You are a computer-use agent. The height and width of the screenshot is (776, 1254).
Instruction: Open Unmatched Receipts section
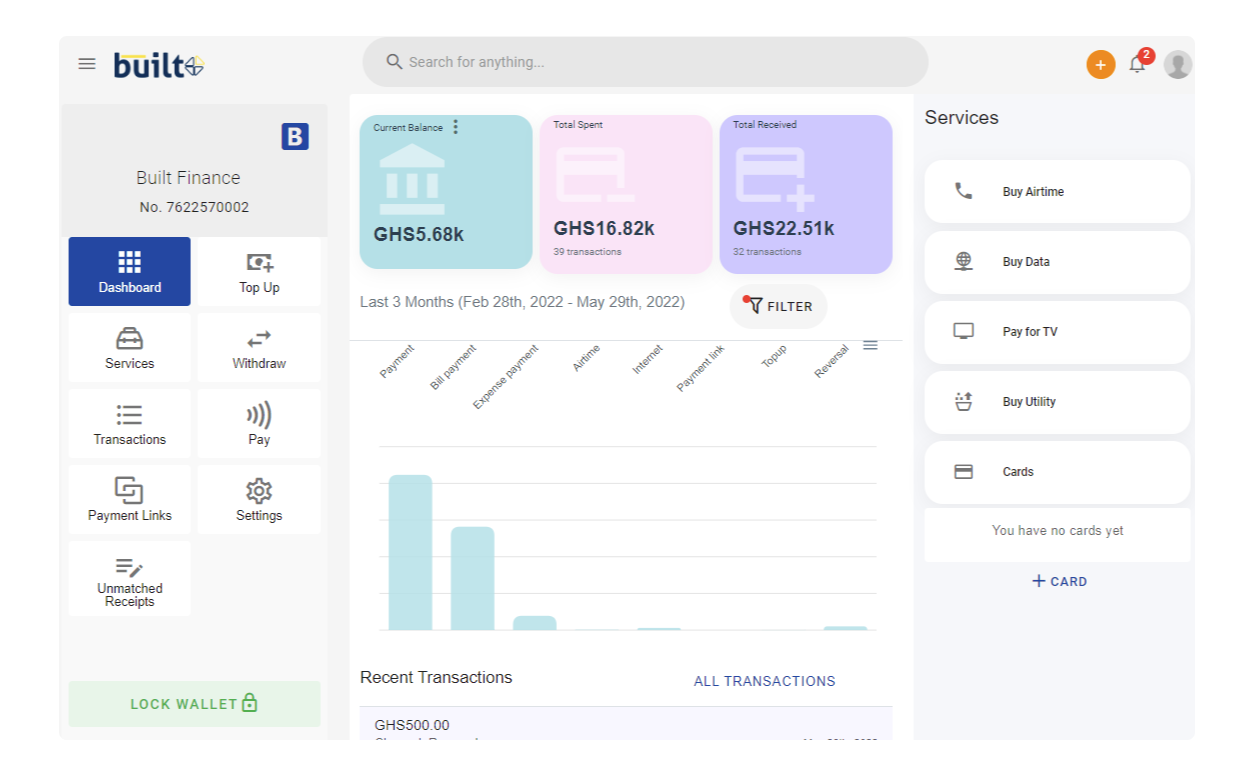coord(129,580)
